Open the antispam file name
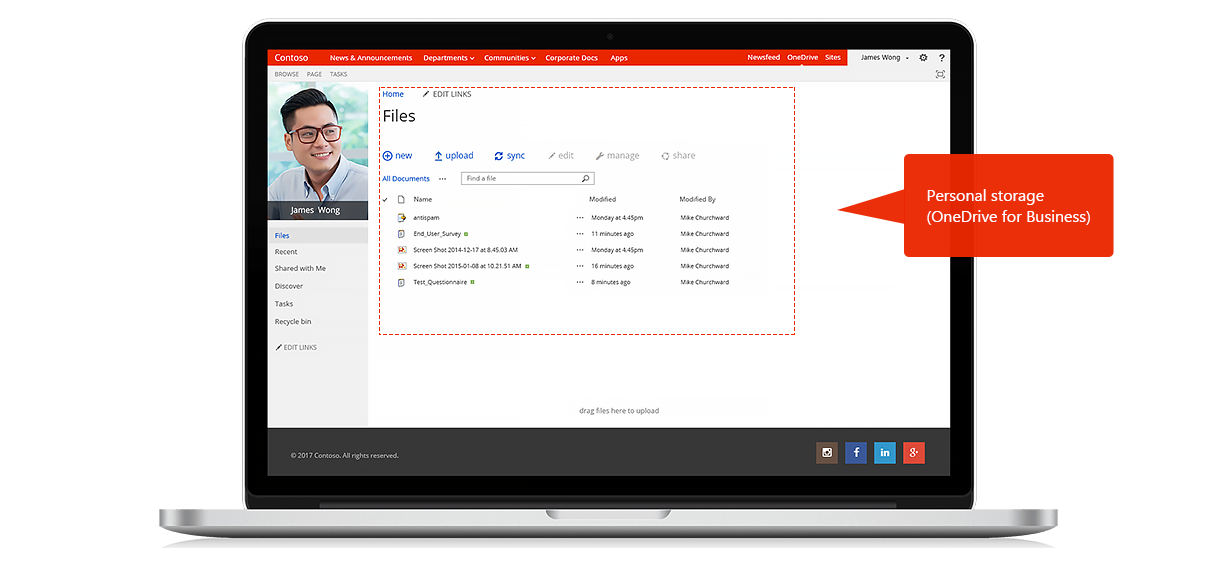This screenshot has height=574, width=1210. click(x=426, y=217)
